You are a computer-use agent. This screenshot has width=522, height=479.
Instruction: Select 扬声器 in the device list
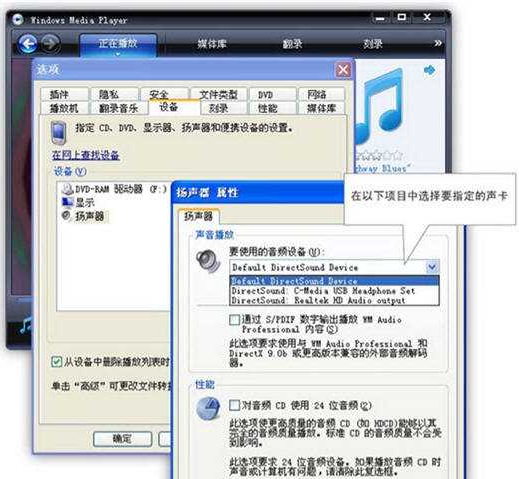pos(89,216)
